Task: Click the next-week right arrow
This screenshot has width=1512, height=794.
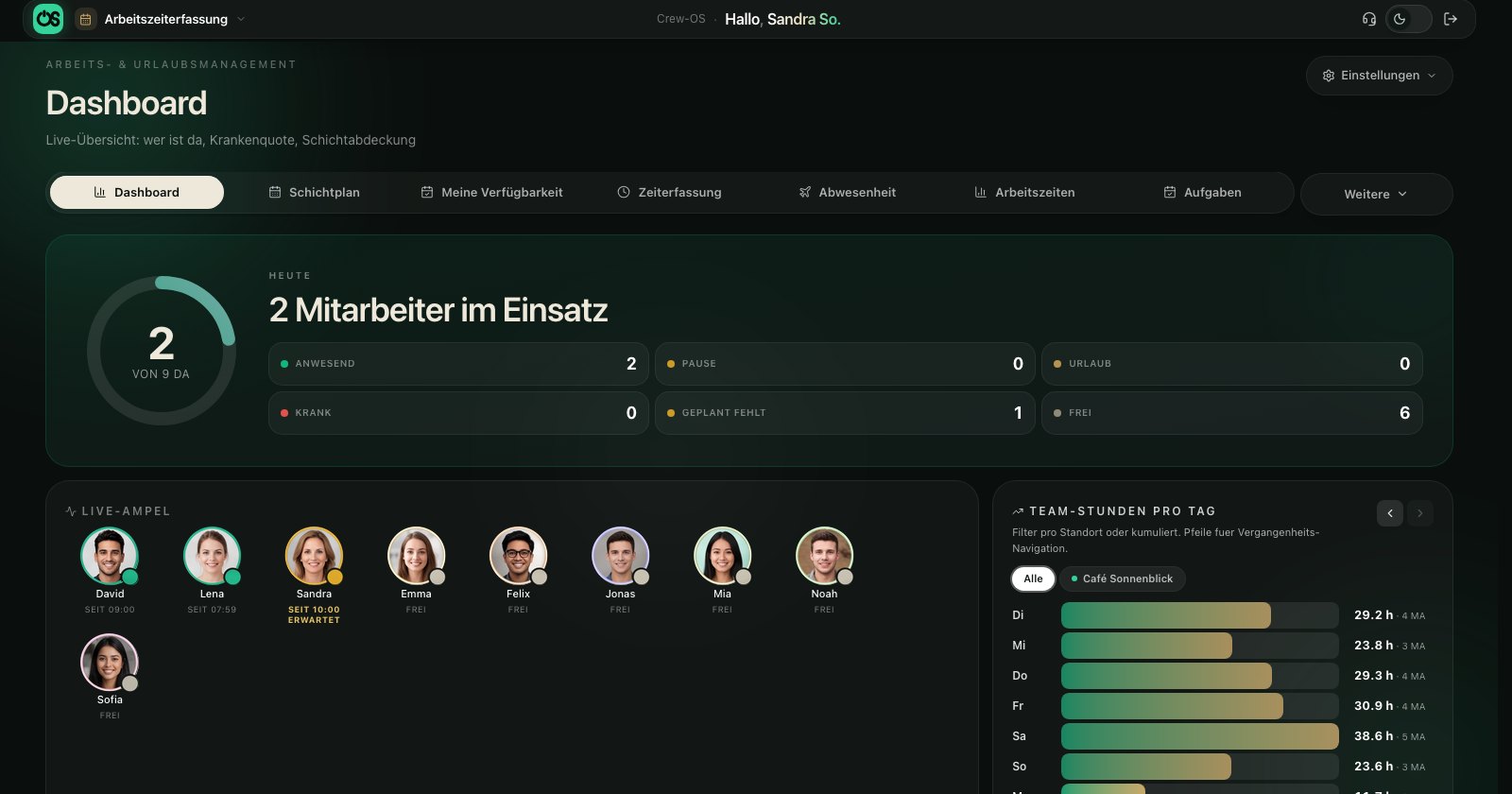Action: (1420, 513)
